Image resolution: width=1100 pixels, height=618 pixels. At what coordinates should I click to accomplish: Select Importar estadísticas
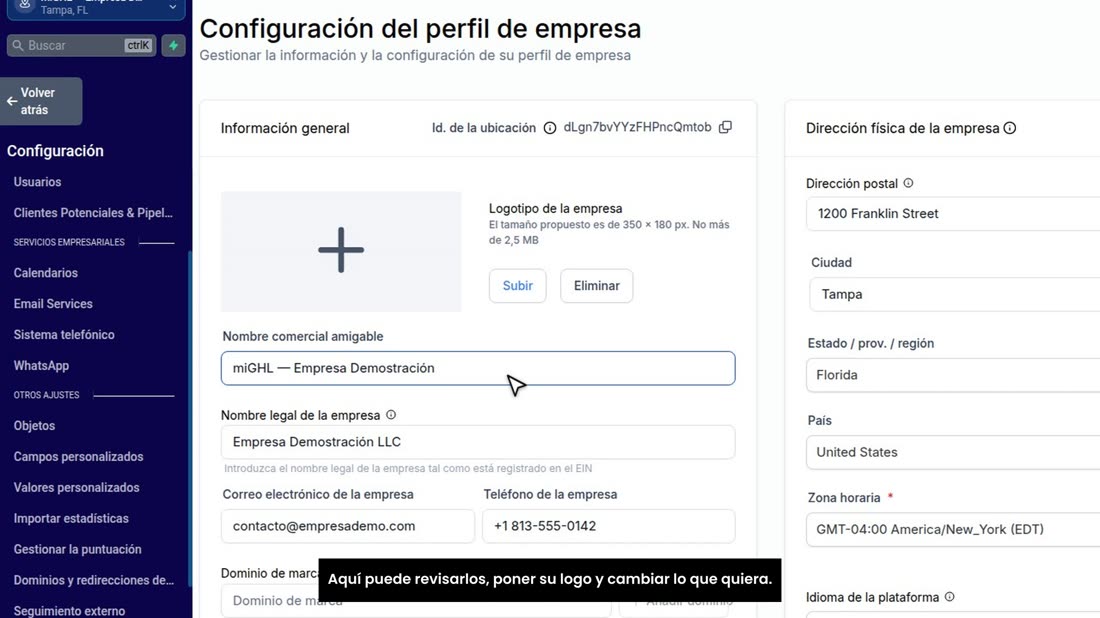pyautogui.click(x=71, y=518)
